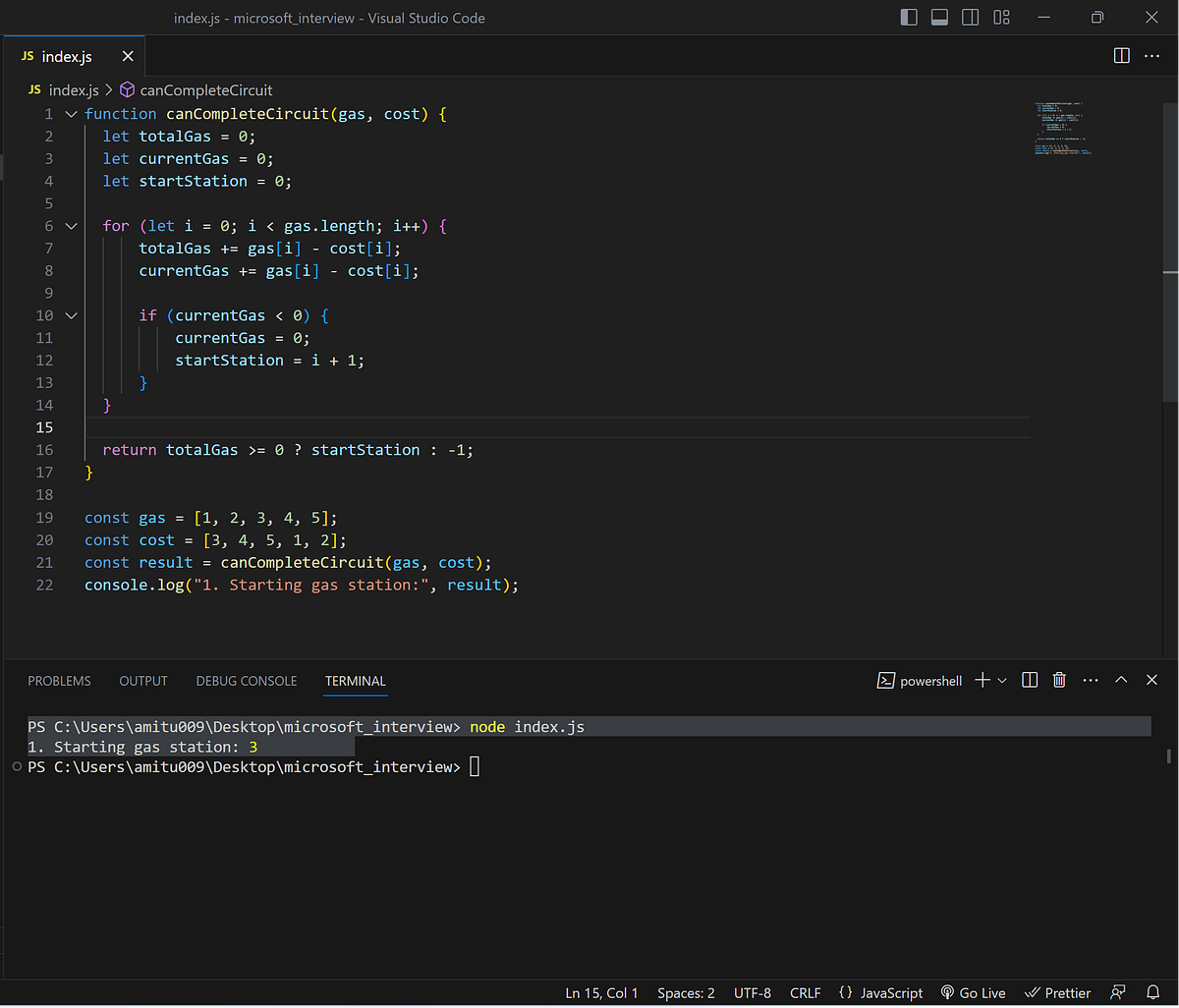This screenshot has height=1008, width=1179.
Task: Collapse the function fold arrow on line 1
Action: click(71, 114)
